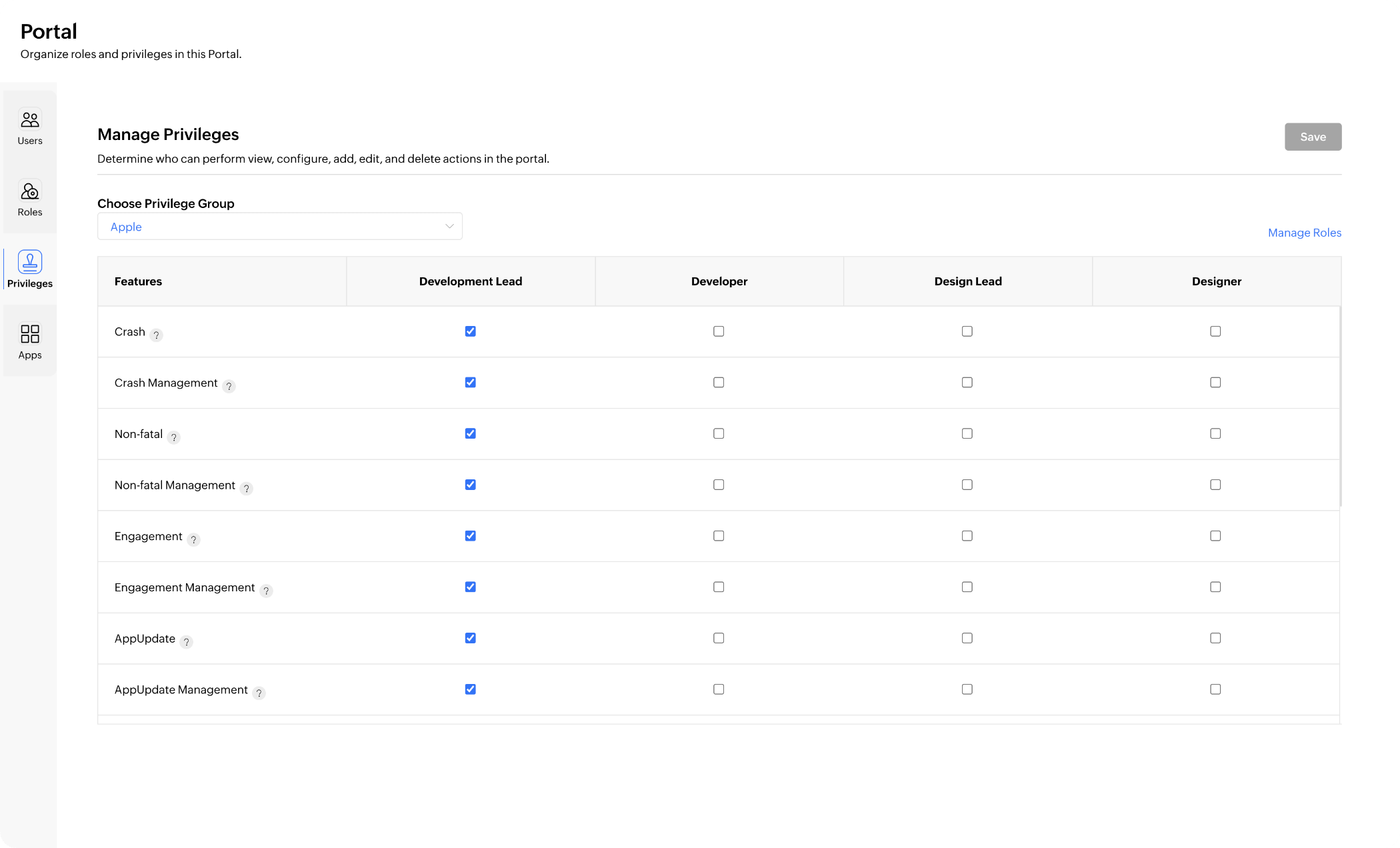Uncheck Engagement Management for Development Lead
This screenshot has width=1400, height=848.
point(471,587)
